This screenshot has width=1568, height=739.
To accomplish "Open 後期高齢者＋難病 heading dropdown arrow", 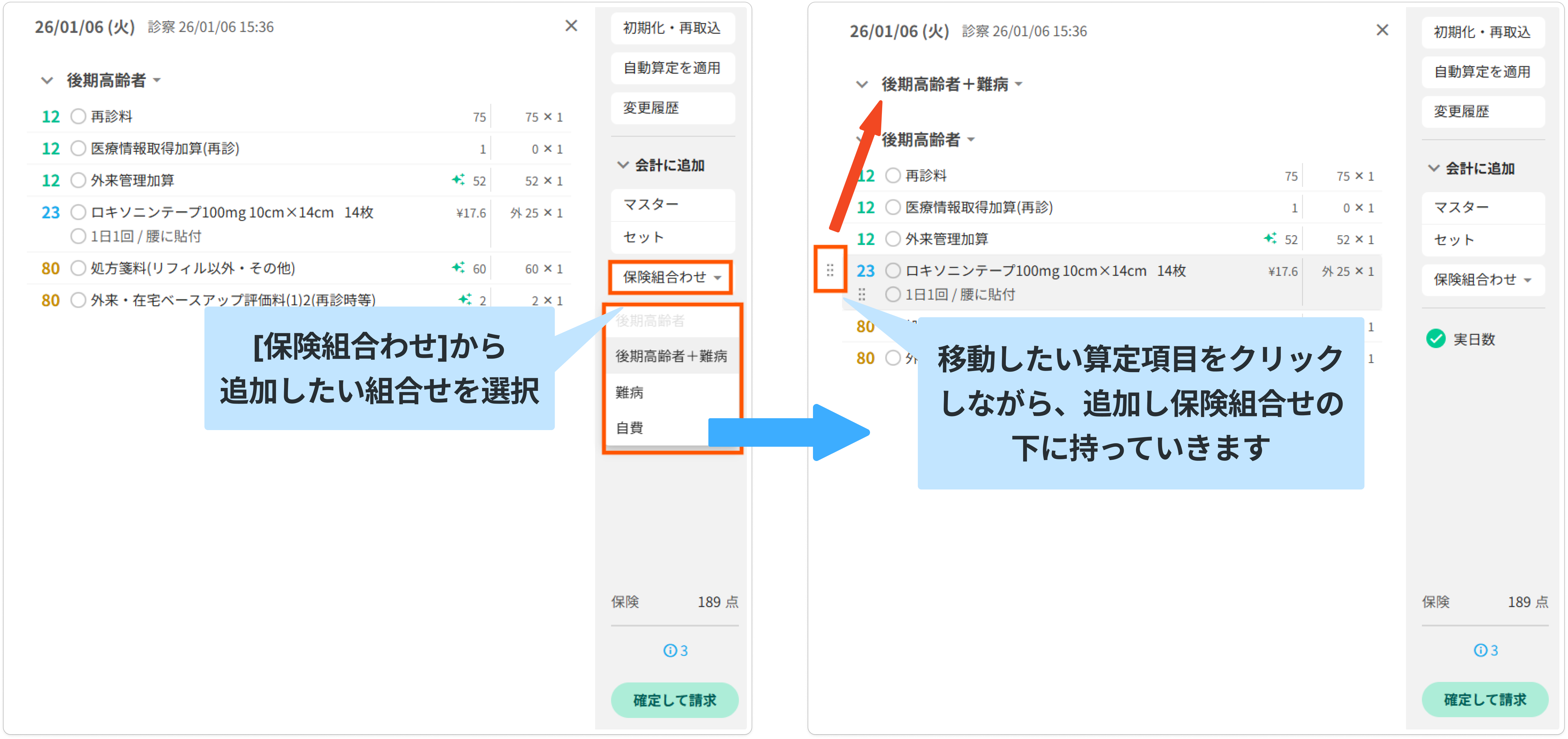I will (x=1019, y=85).
